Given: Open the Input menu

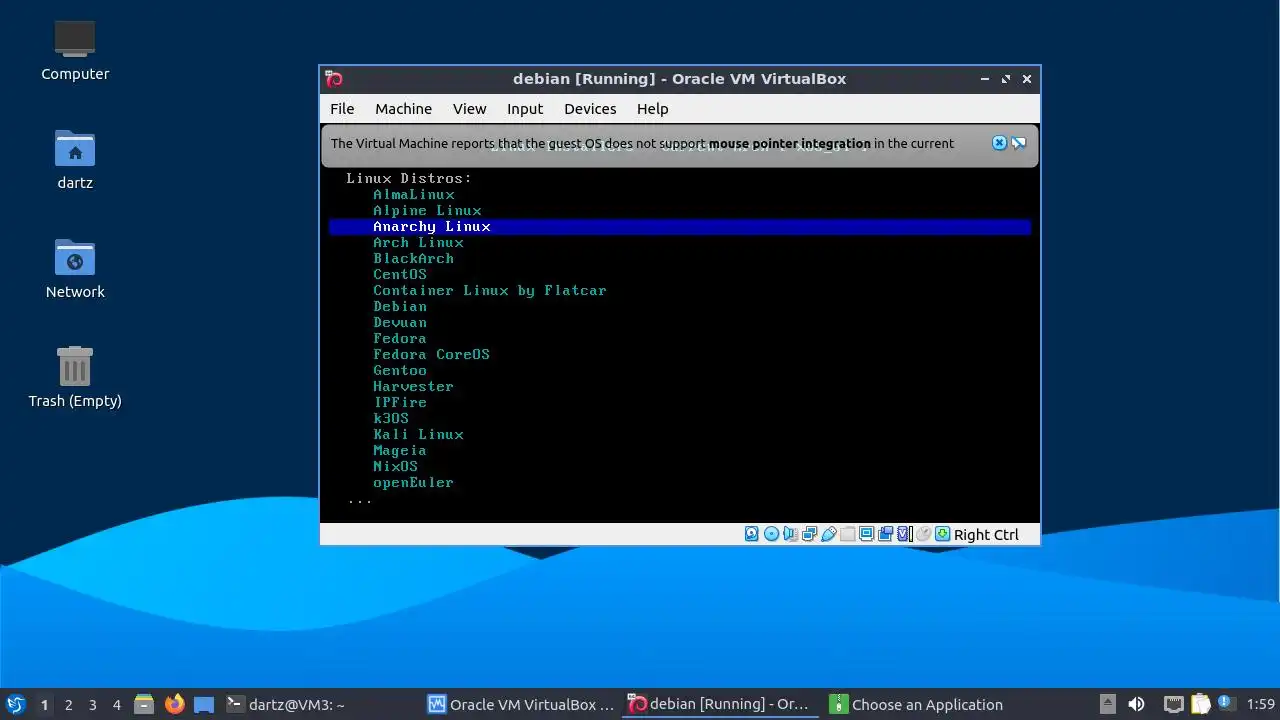Looking at the screenshot, I should coord(525,109).
